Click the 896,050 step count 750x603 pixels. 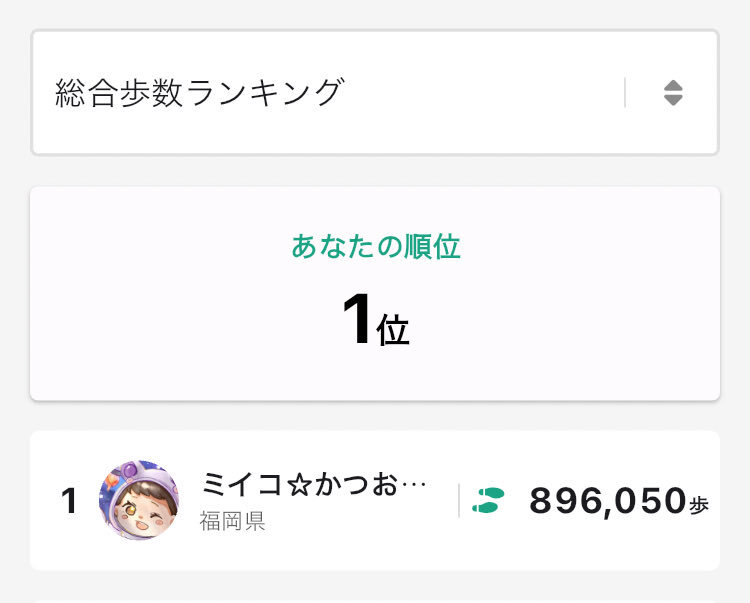point(607,501)
